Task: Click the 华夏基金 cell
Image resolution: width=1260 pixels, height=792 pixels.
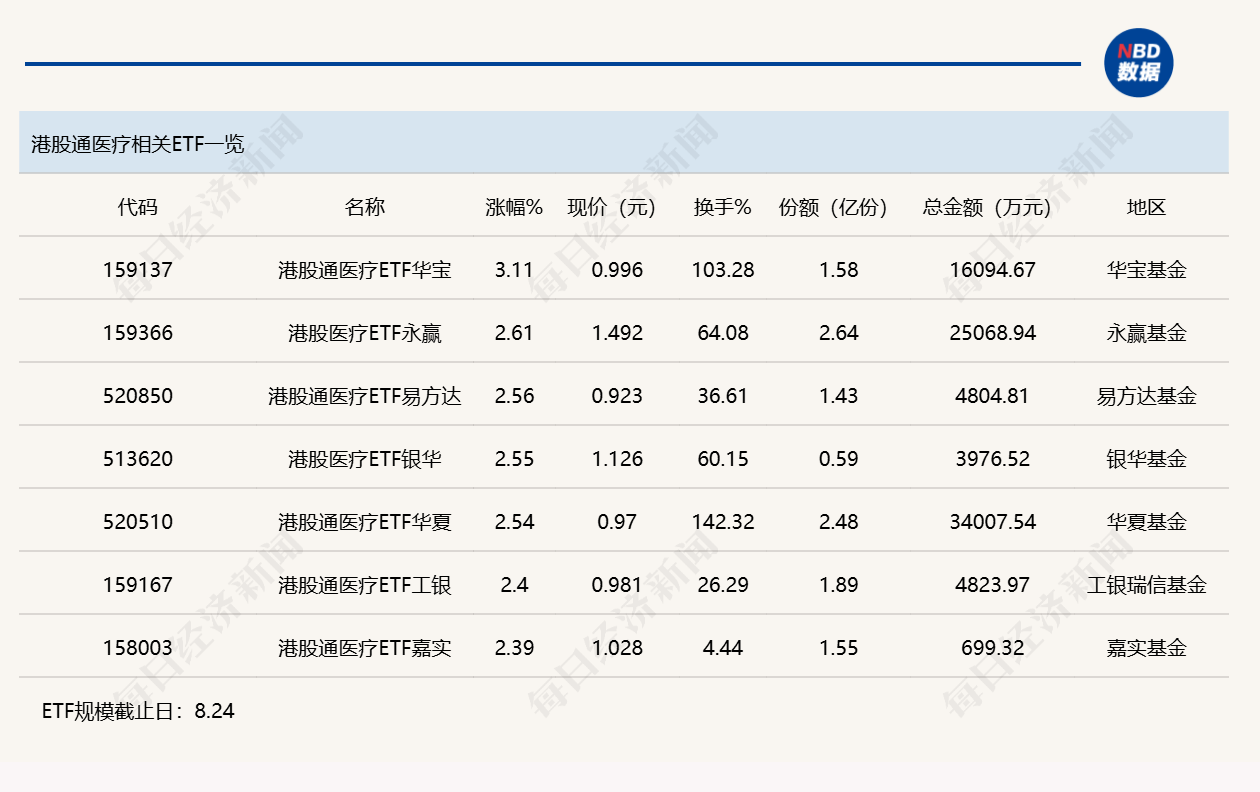Action: coord(1147,522)
